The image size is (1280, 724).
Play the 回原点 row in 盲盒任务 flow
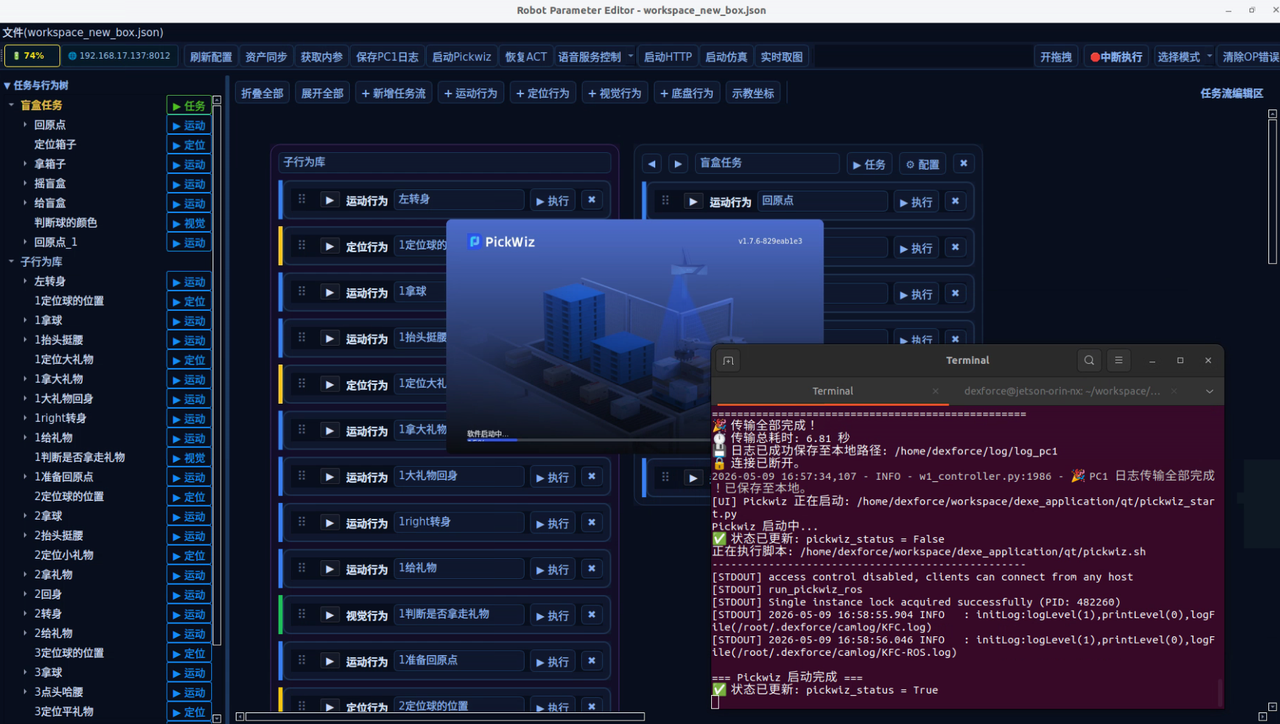point(693,202)
